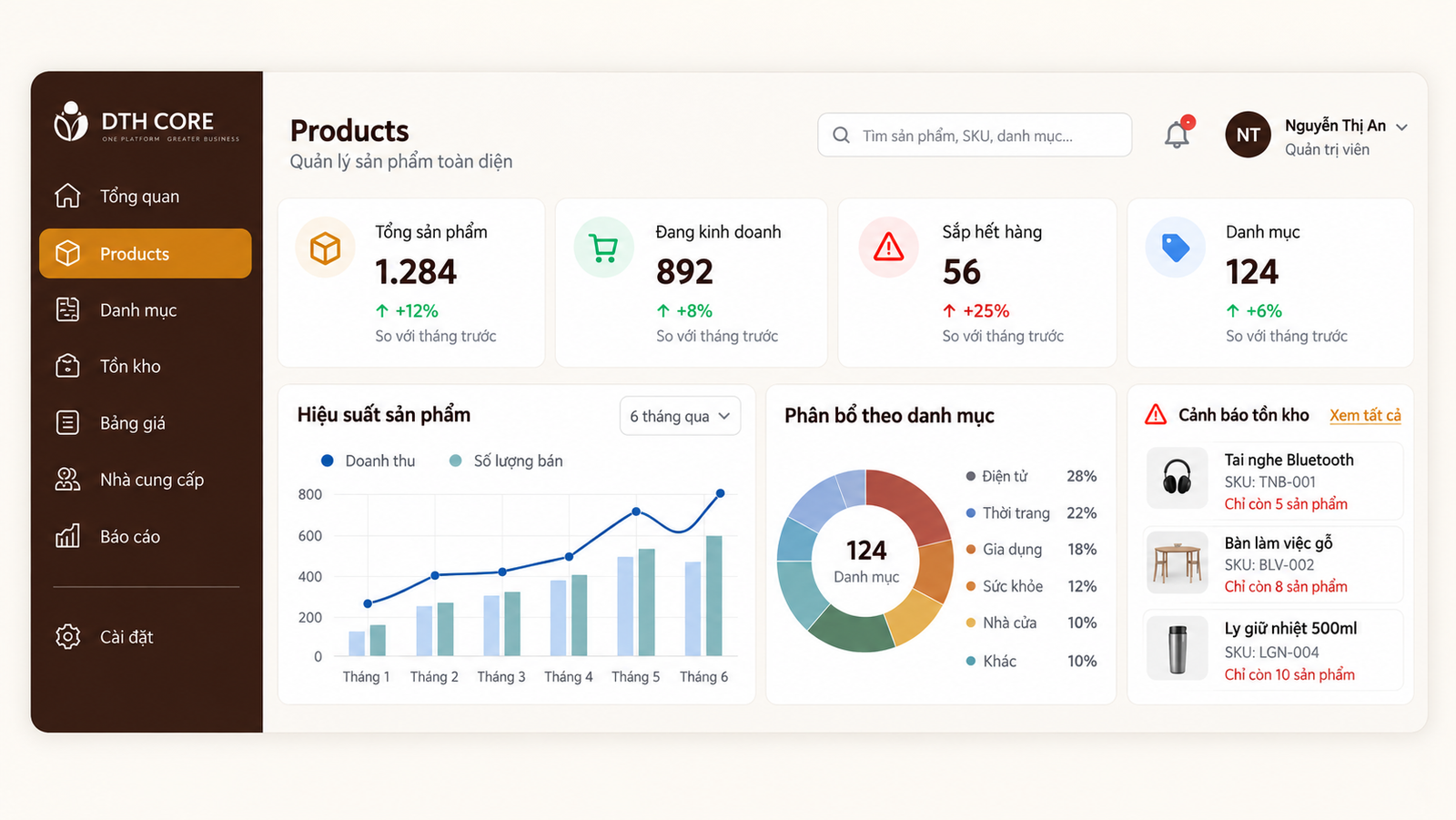Screen dimensions: 1456x820
Task: Click the Nhà cung cấp people icon
Action: coord(67,479)
